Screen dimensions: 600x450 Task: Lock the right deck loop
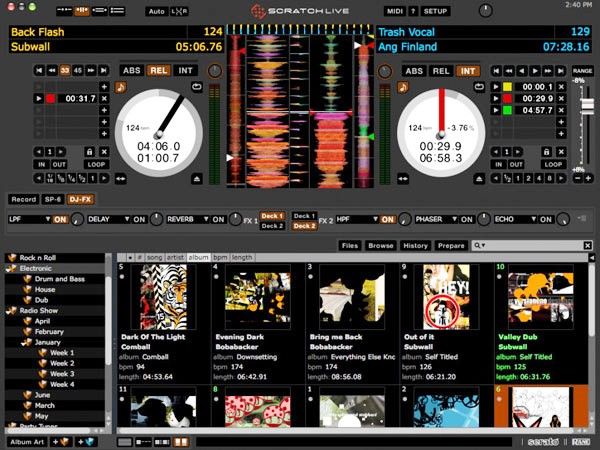tap(546, 152)
